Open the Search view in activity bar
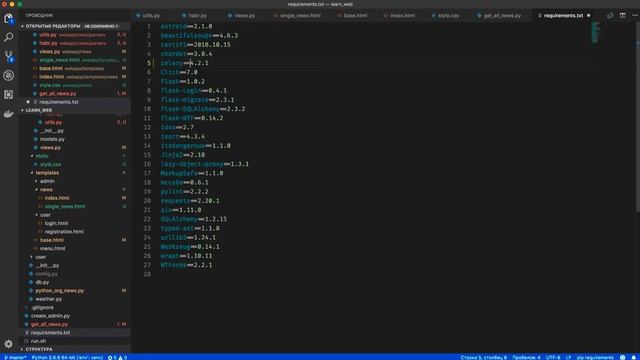The height and width of the screenshot is (360, 640). (9, 37)
